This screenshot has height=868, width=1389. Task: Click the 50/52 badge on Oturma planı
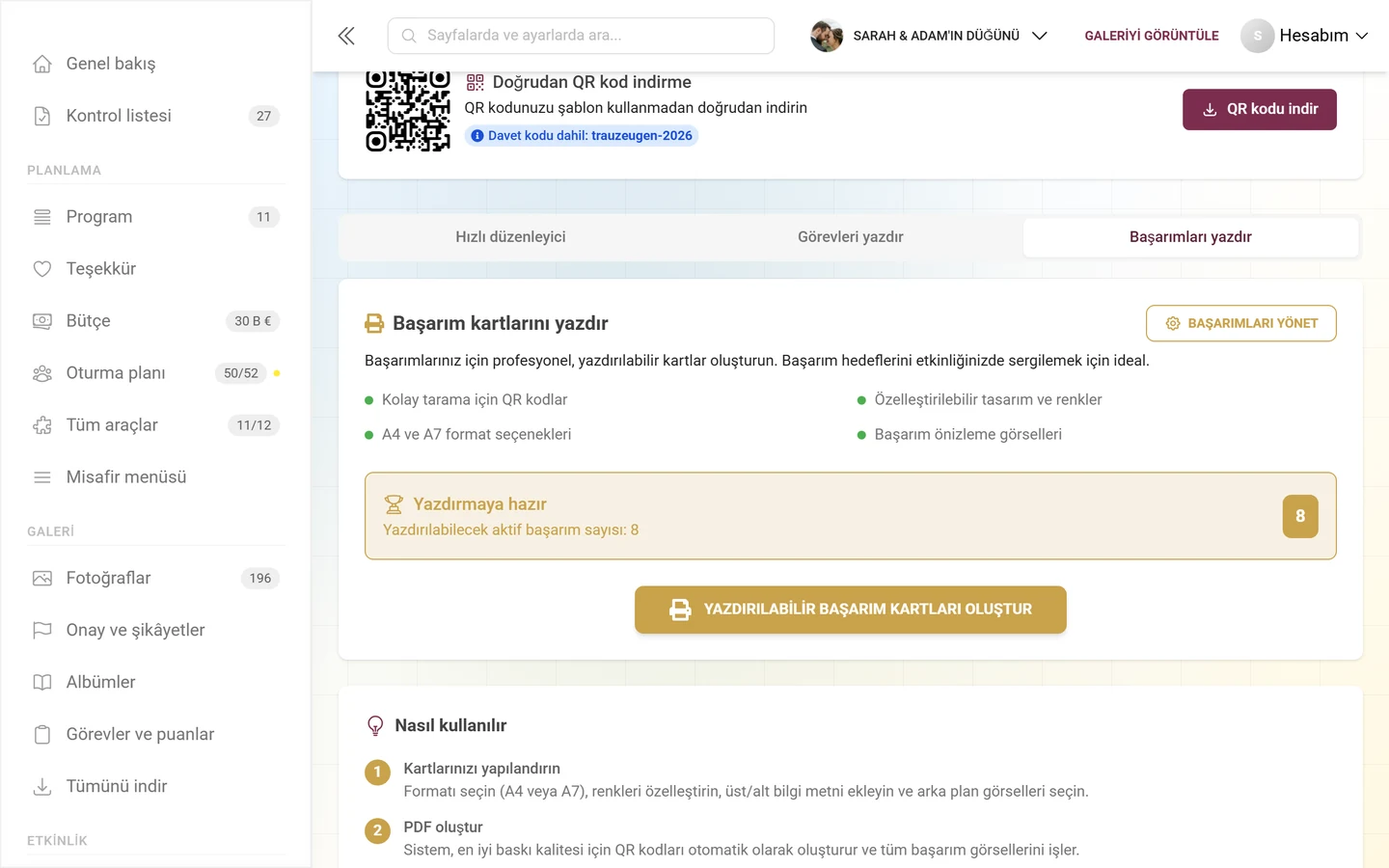pos(241,373)
